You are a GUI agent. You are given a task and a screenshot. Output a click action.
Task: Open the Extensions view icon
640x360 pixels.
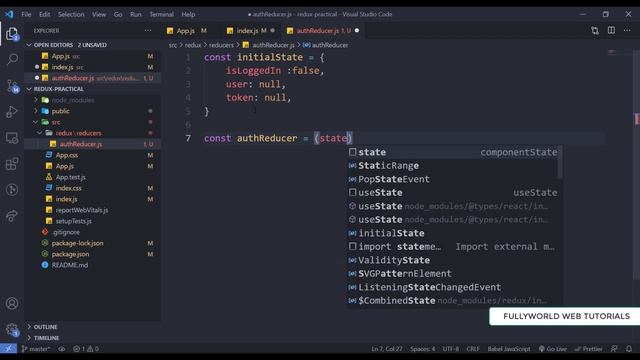[x=12, y=164]
